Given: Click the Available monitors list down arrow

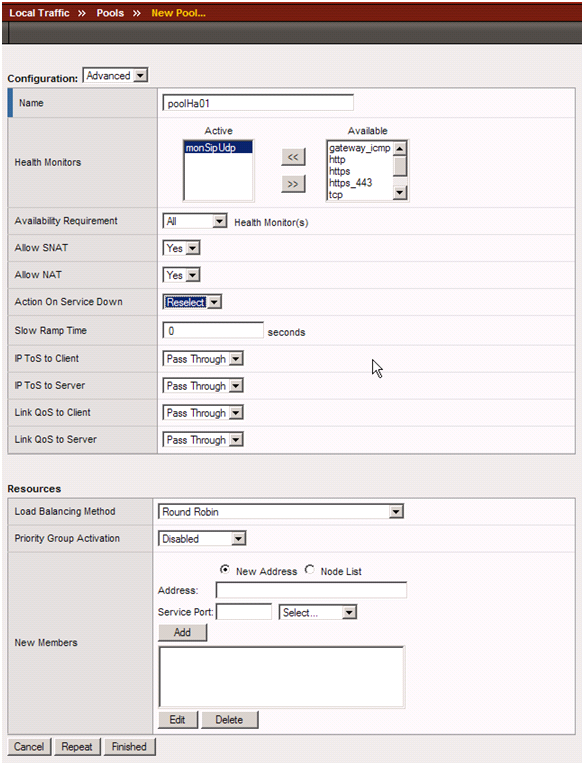Looking at the screenshot, I should tap(400, 193).
